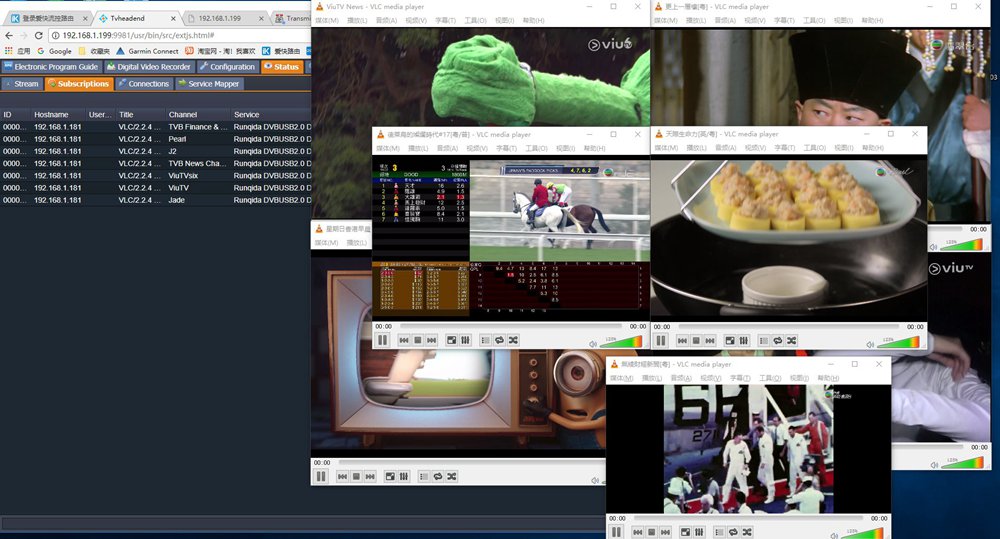
Task: Stop playback in Minion TV VLC window
Action: tap(357, 476)
